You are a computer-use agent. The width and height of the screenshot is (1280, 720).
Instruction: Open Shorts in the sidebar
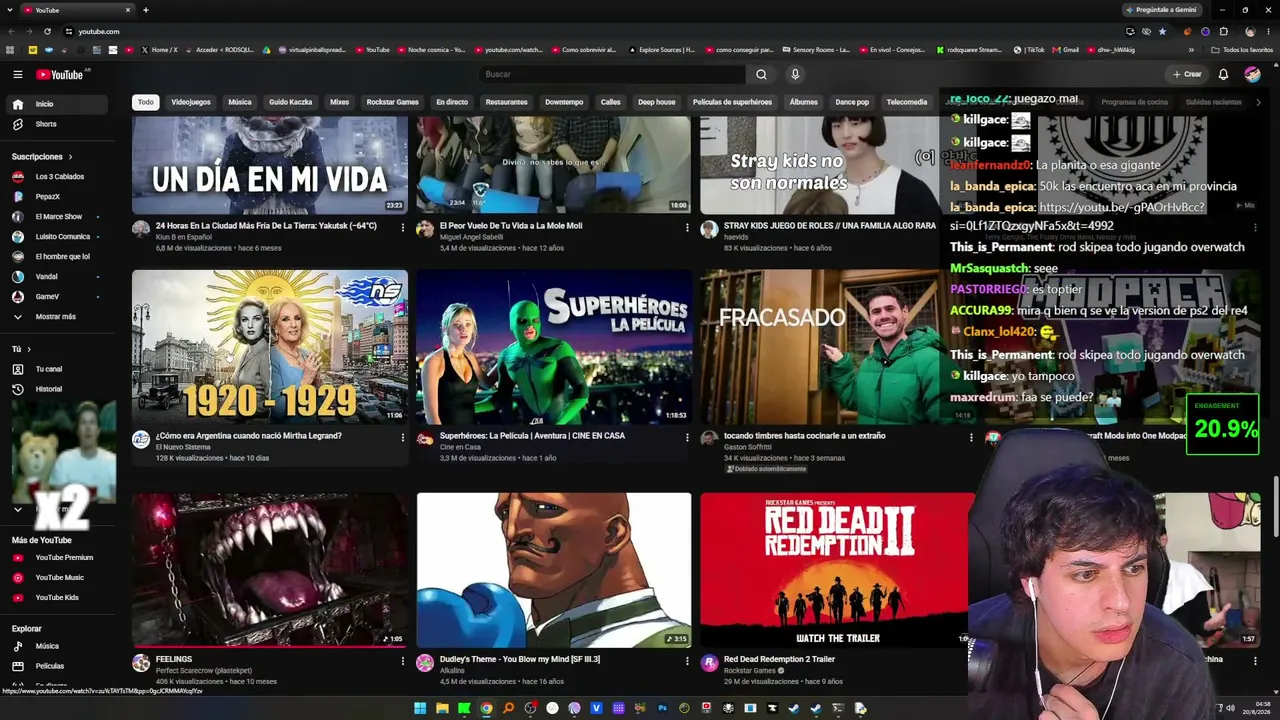(58, 124)
